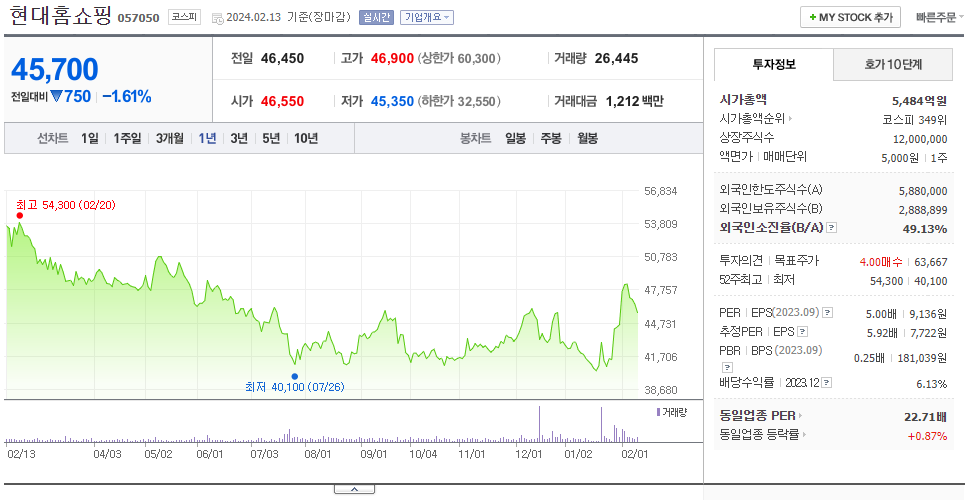Click the 상한가 60,300 text
This screenshot has height=500, width=968.
pyautogui.click(x=459, y=59)
